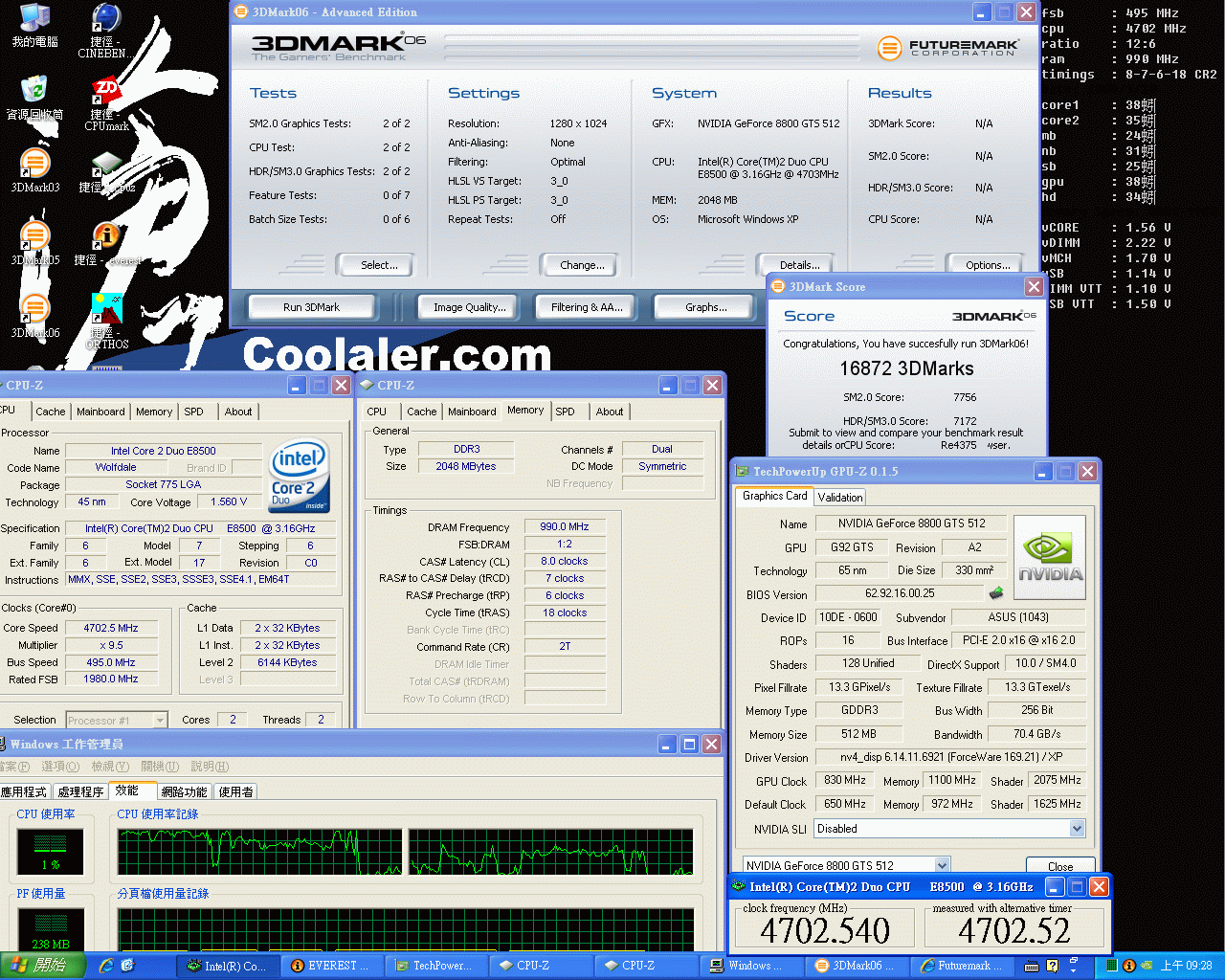This screenshot has width=1225, height=980.
Task: Launch the cpuz desktop shortcut
Action: (x=106, y=172)
